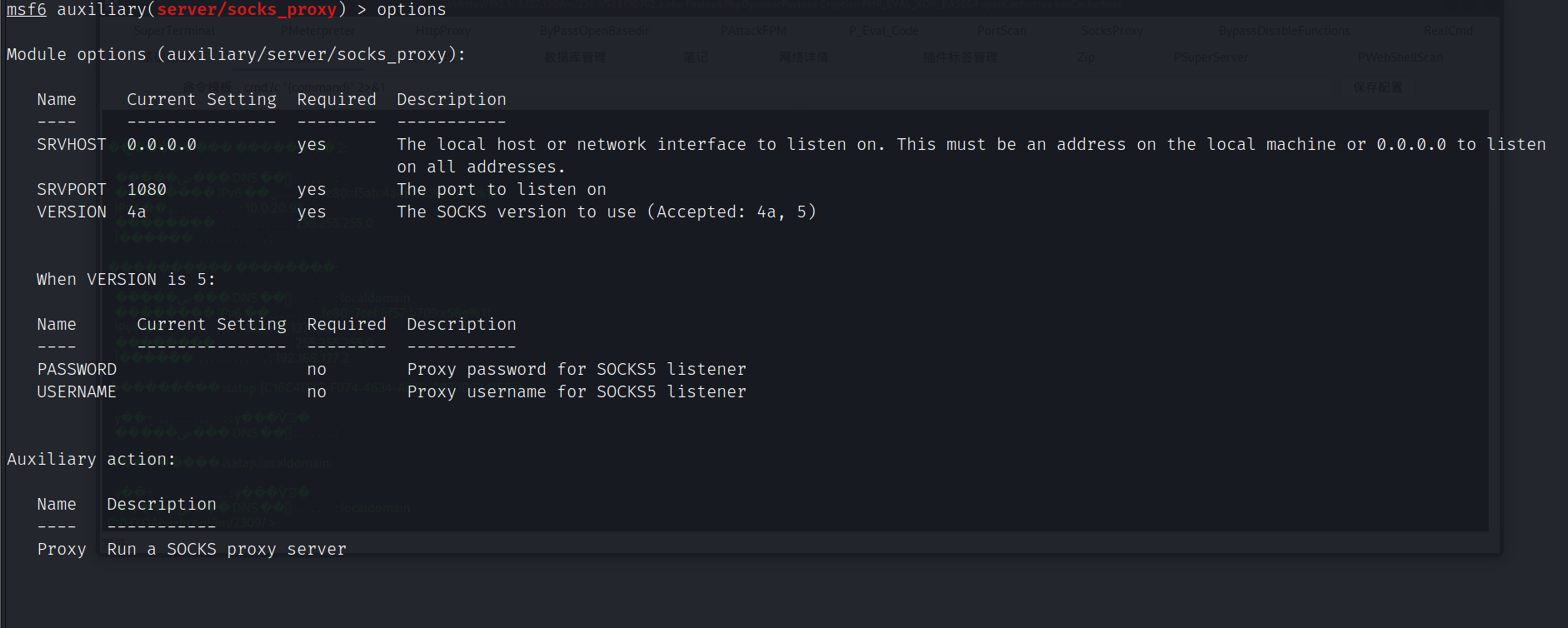Open the SuperTerminal tab
The height and width of the screenshot is (628, 1568).
click(x=174, y=31)
